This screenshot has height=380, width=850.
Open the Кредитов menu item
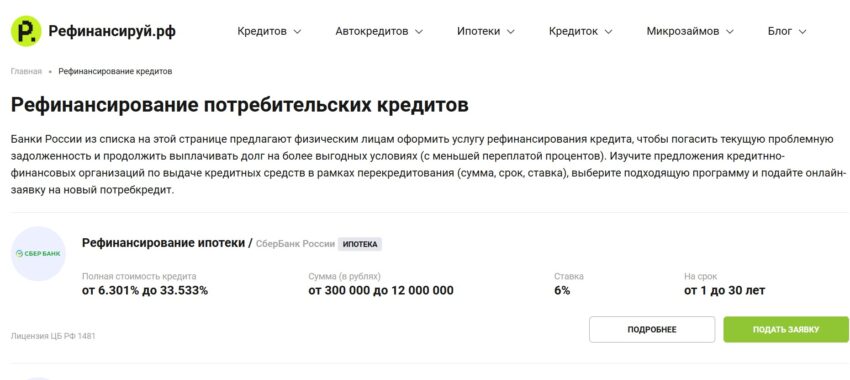point(262,31)
